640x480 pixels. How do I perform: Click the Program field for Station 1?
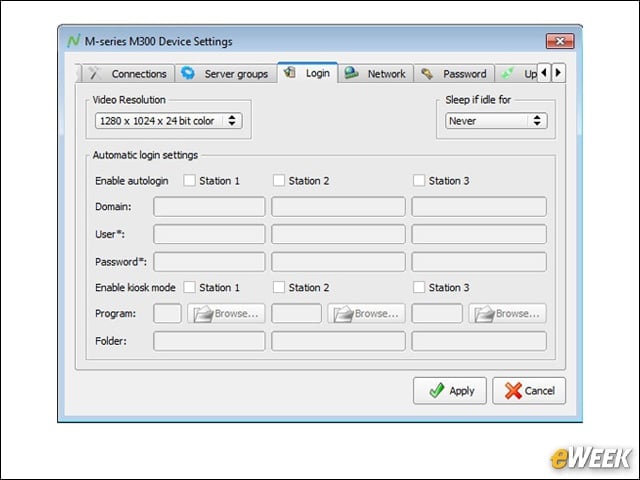167,313
